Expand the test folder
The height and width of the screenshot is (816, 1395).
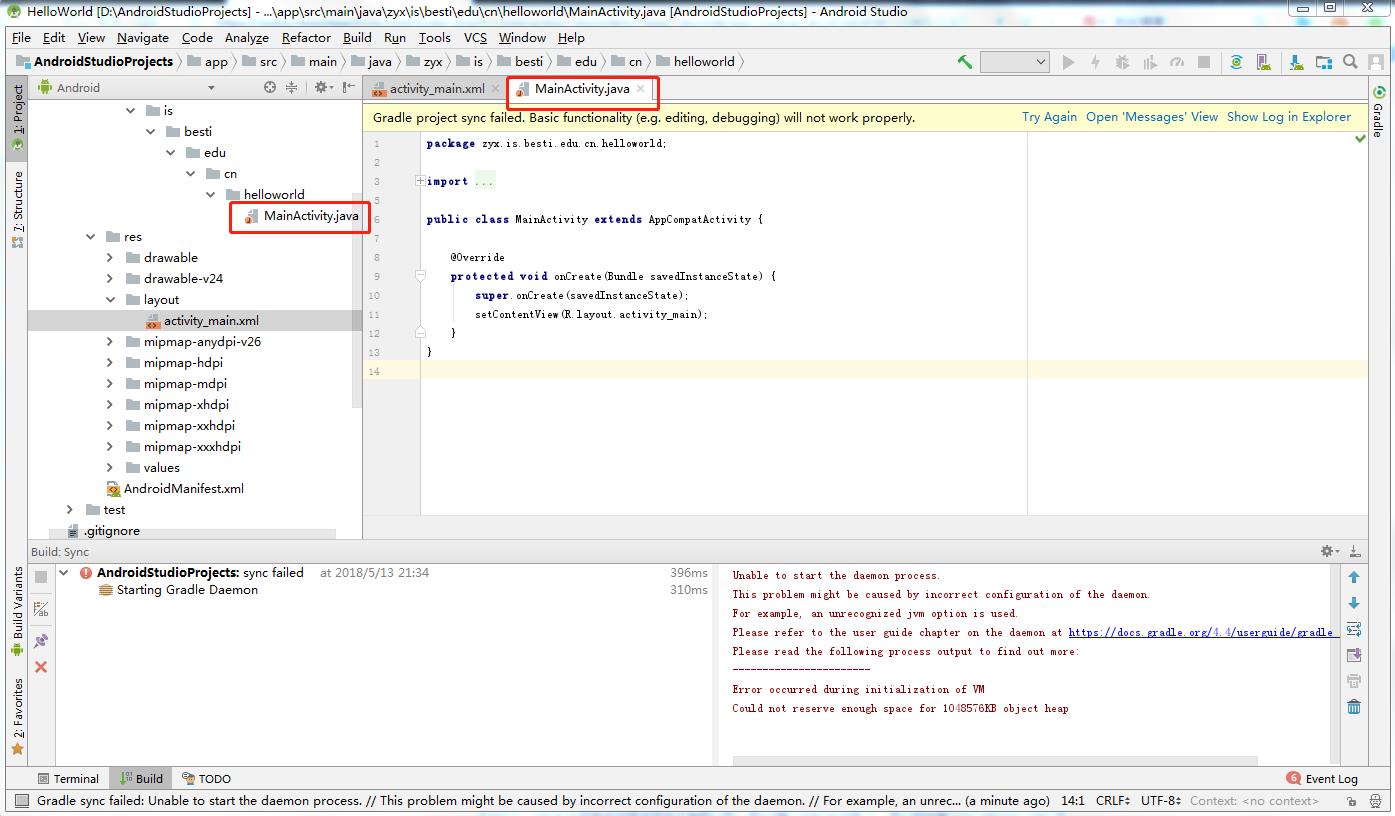click(70, 510)
